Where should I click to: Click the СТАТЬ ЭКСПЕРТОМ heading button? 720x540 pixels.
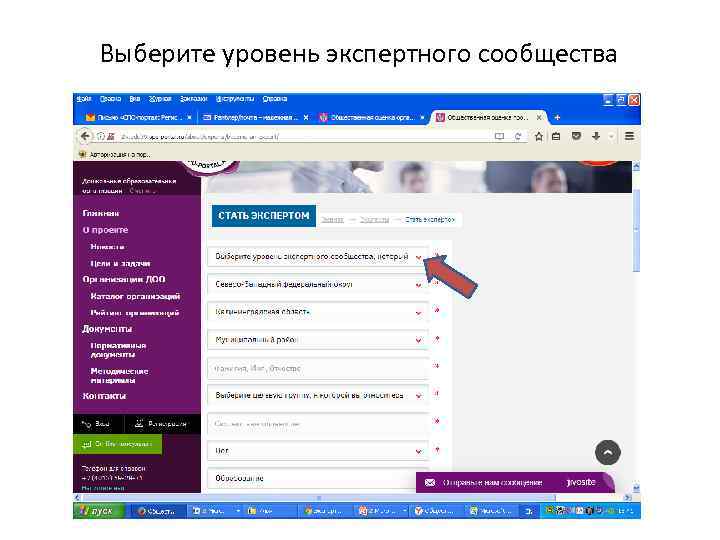coord(264,216)
